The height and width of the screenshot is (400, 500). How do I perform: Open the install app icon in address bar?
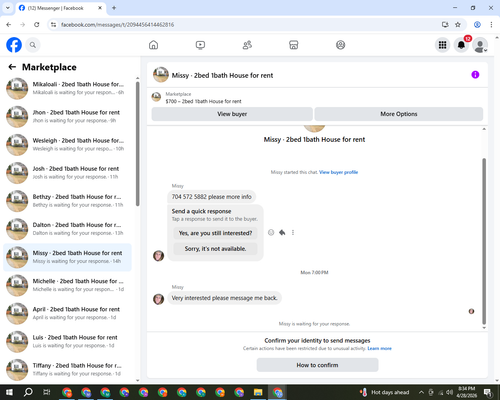tap(445, 25)
